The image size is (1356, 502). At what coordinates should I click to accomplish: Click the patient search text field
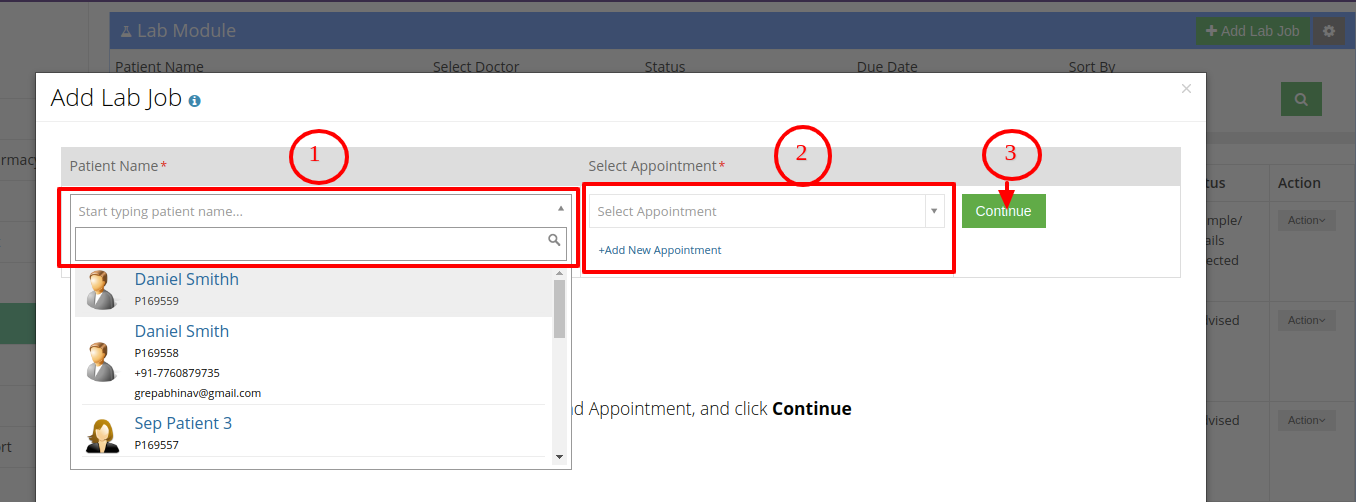(x=321, y=243)
